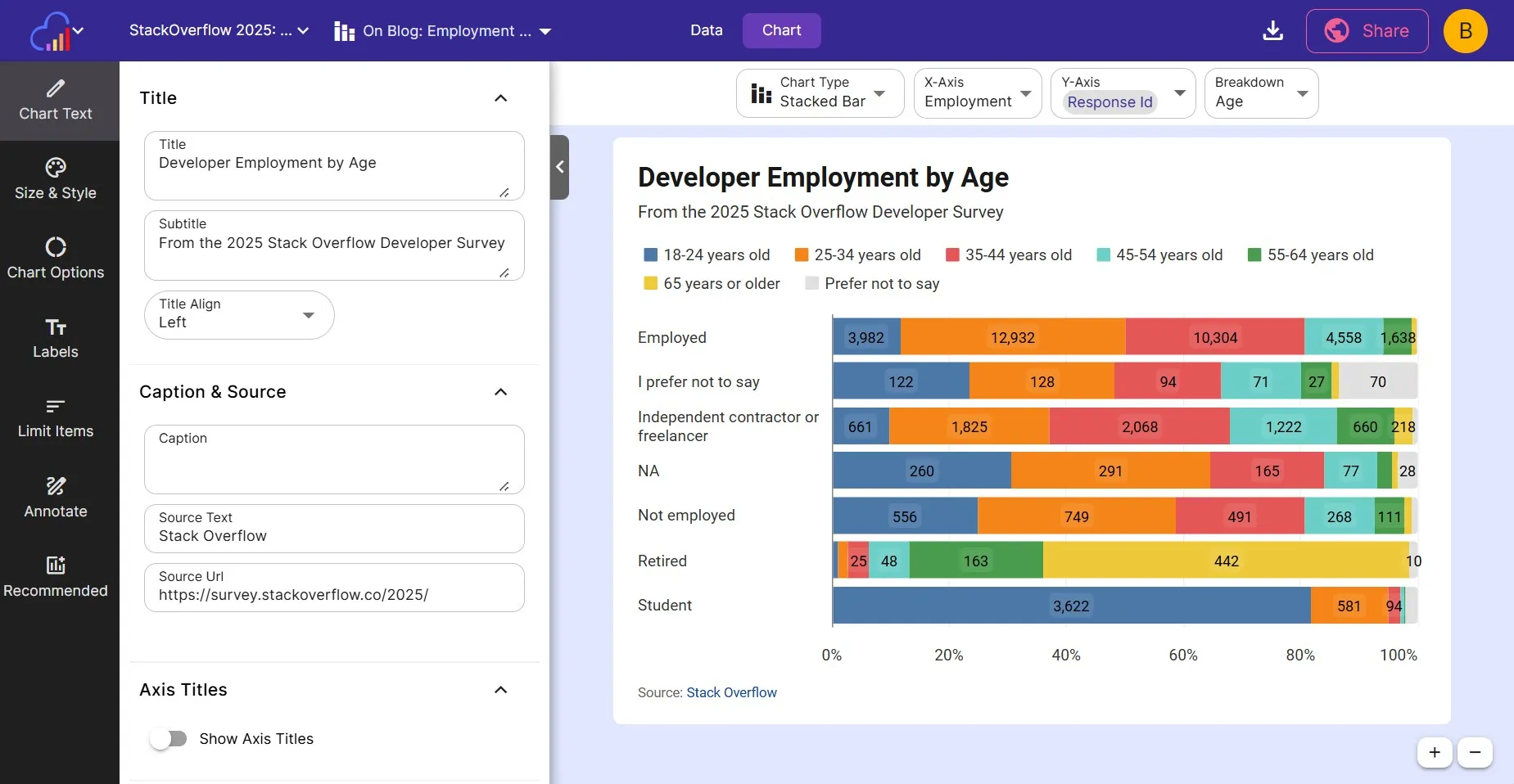Select the Annotate tool
This screenshot has height=784, width=1514.
pyautogui.click(x=56, y=498)
